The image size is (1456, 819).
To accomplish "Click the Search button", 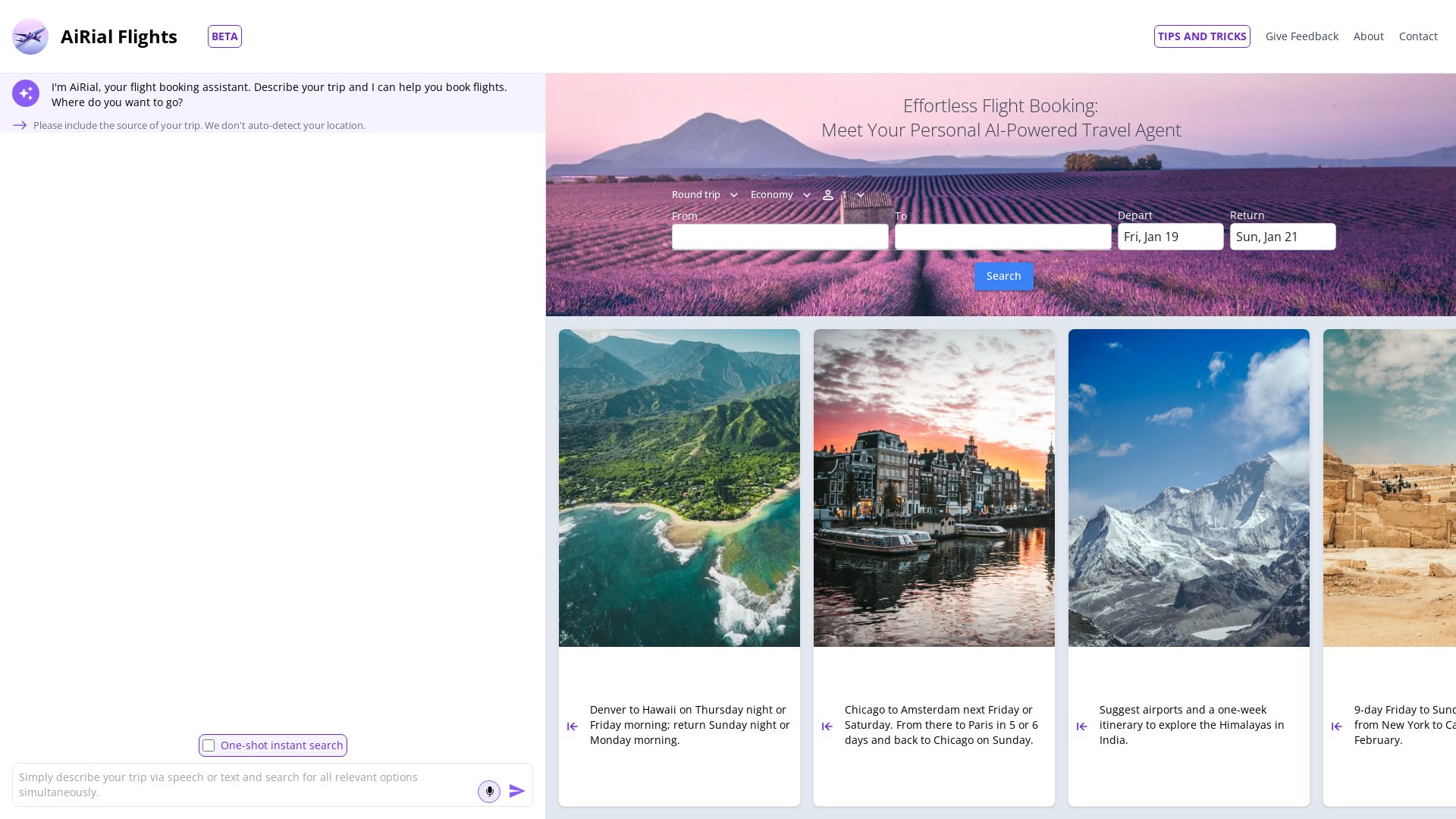I will coord(1003,275).
